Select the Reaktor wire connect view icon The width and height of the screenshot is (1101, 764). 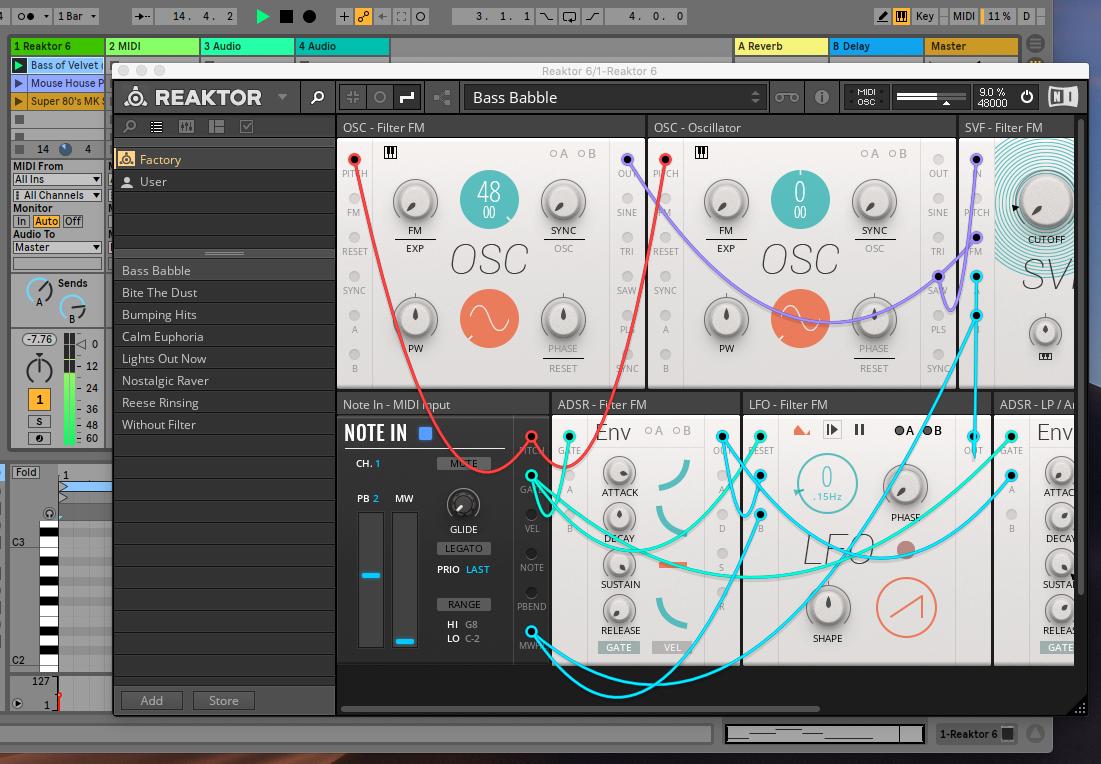click(407, 98)
